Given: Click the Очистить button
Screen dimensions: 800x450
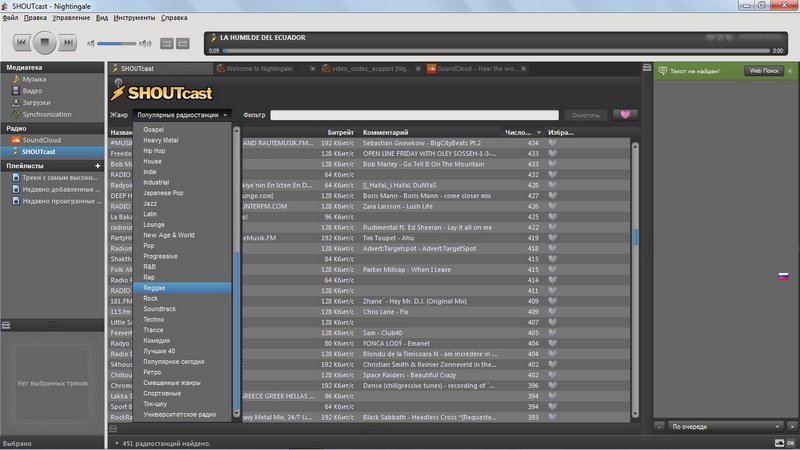Looking at the screenshot, I should point(585,115).
